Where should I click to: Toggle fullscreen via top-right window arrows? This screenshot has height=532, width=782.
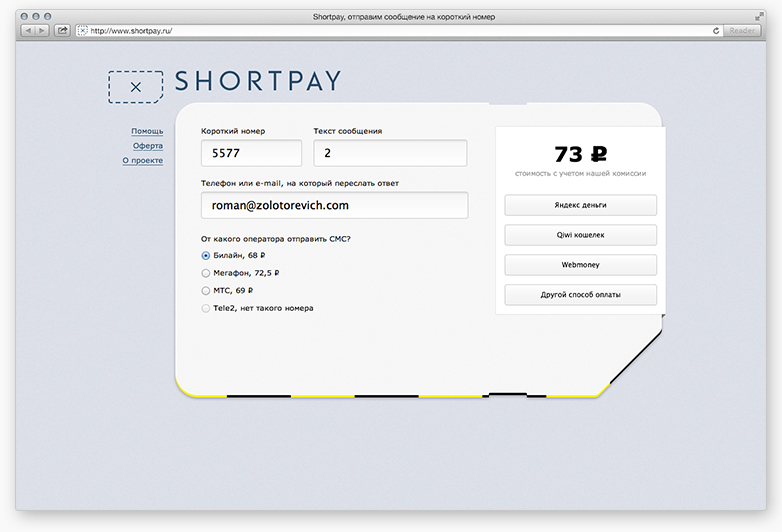[x=759, y=17]
